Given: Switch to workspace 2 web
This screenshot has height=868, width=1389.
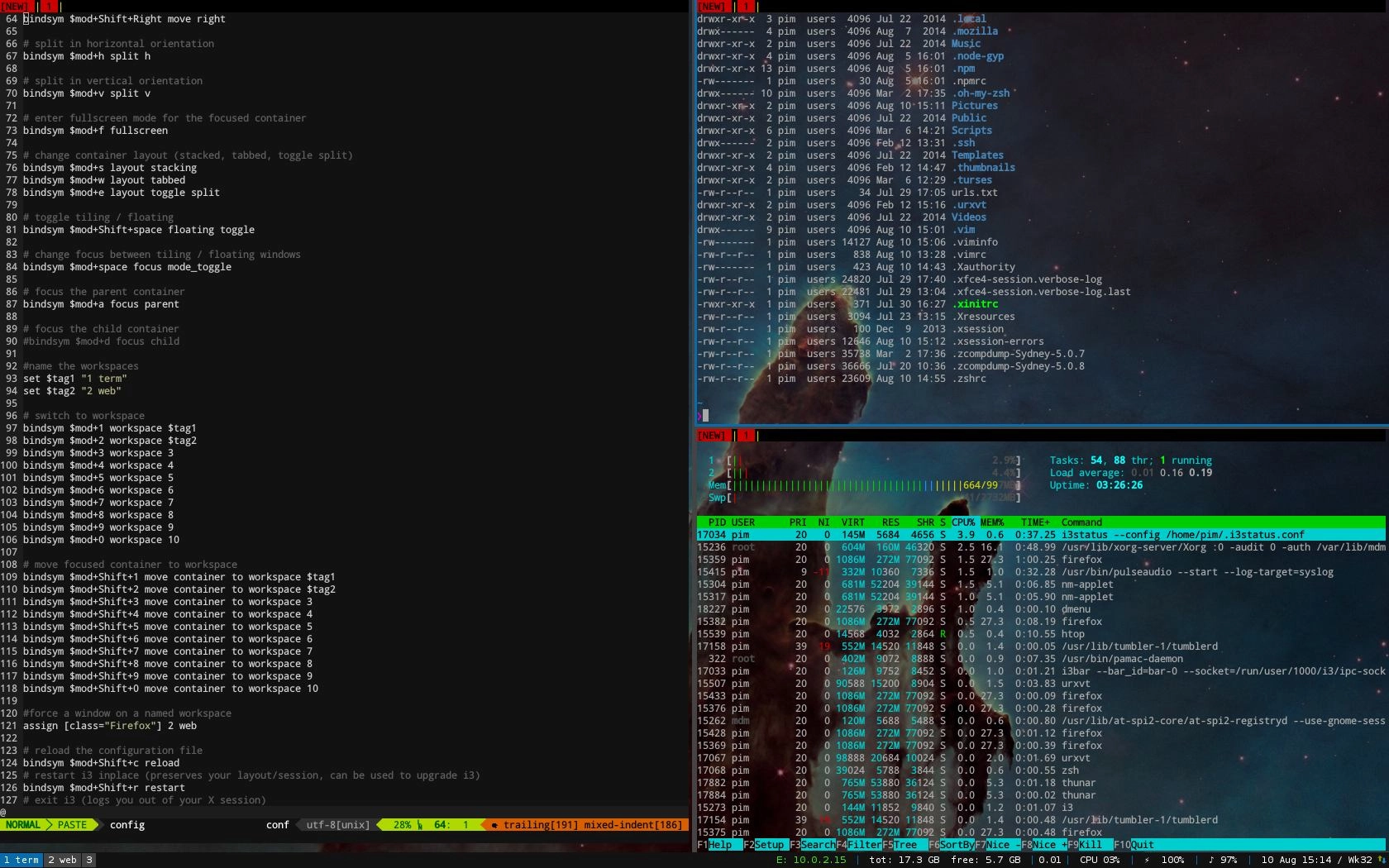Looking at the screenshot, I should click(x=63, y=860).
